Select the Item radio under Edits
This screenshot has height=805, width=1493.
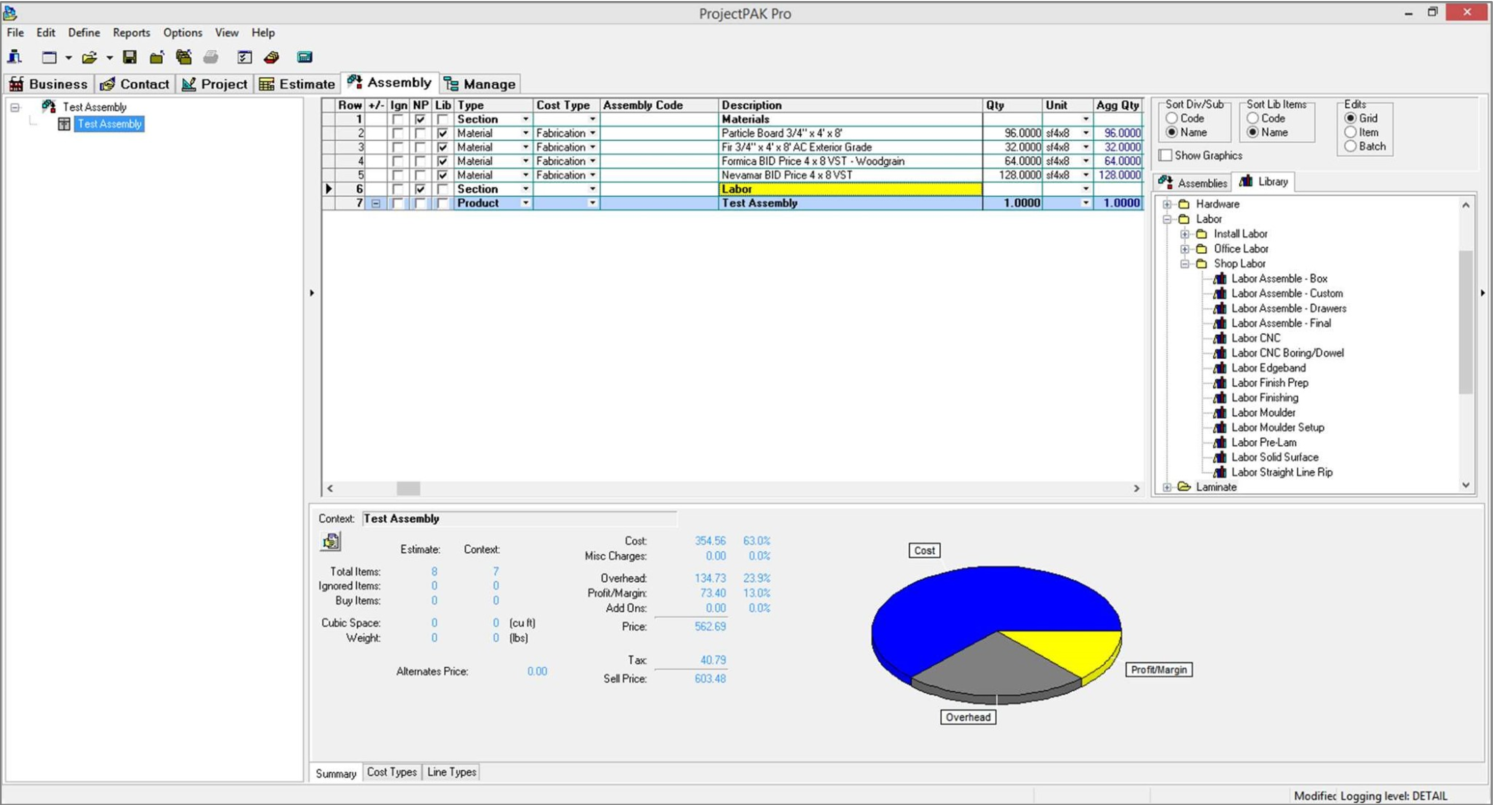tap(1351, 132)
